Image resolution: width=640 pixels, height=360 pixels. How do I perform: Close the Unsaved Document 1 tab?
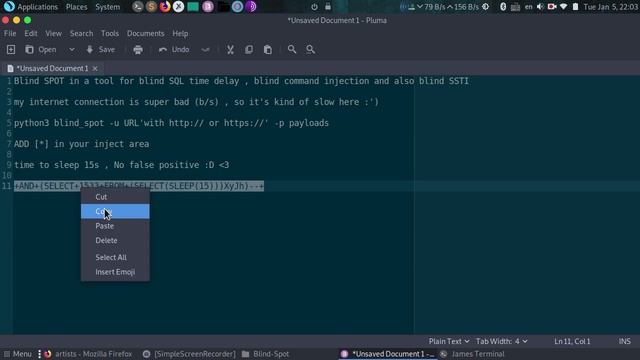click(95, 68)
